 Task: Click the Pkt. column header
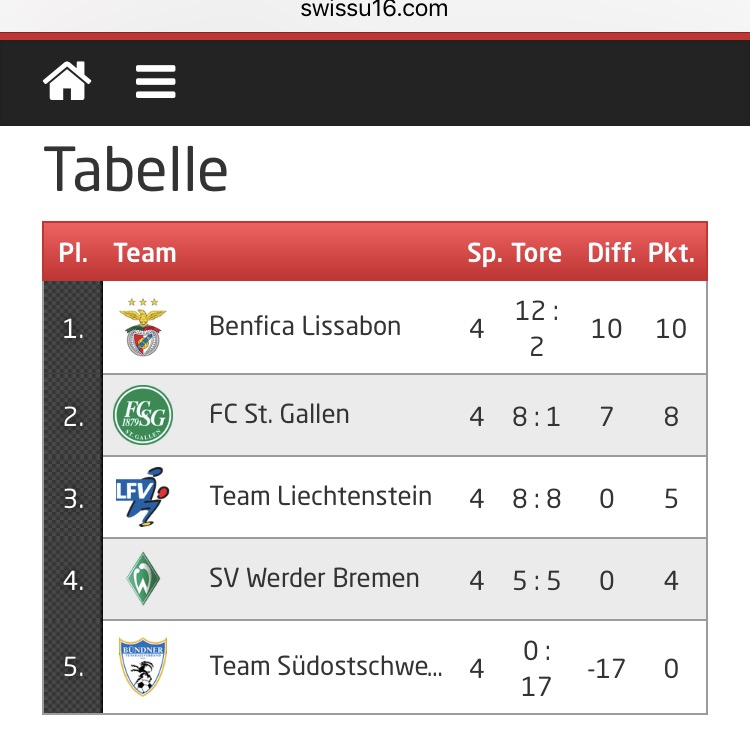672,253
